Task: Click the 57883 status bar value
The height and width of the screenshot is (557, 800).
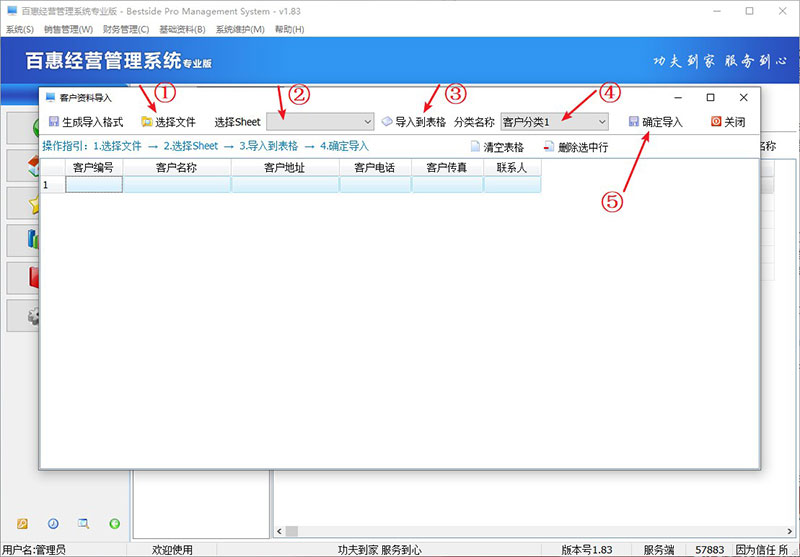Action: point(710,549)
